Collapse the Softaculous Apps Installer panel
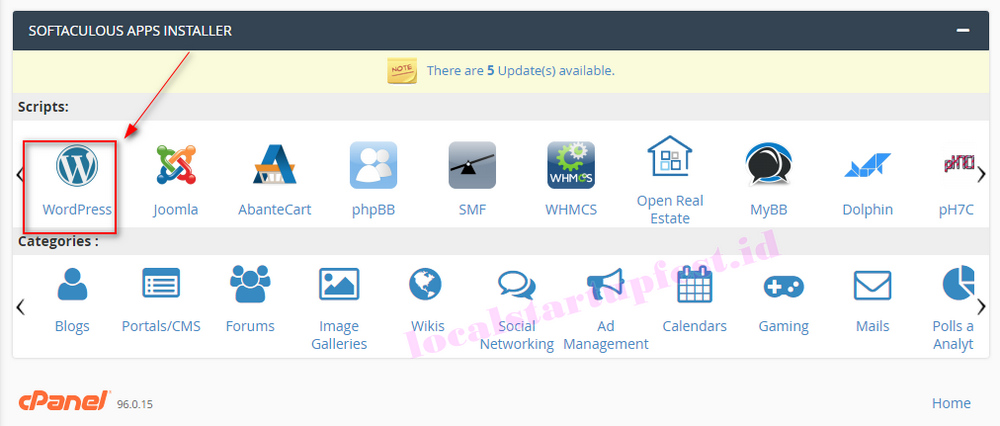 (963, 30)
